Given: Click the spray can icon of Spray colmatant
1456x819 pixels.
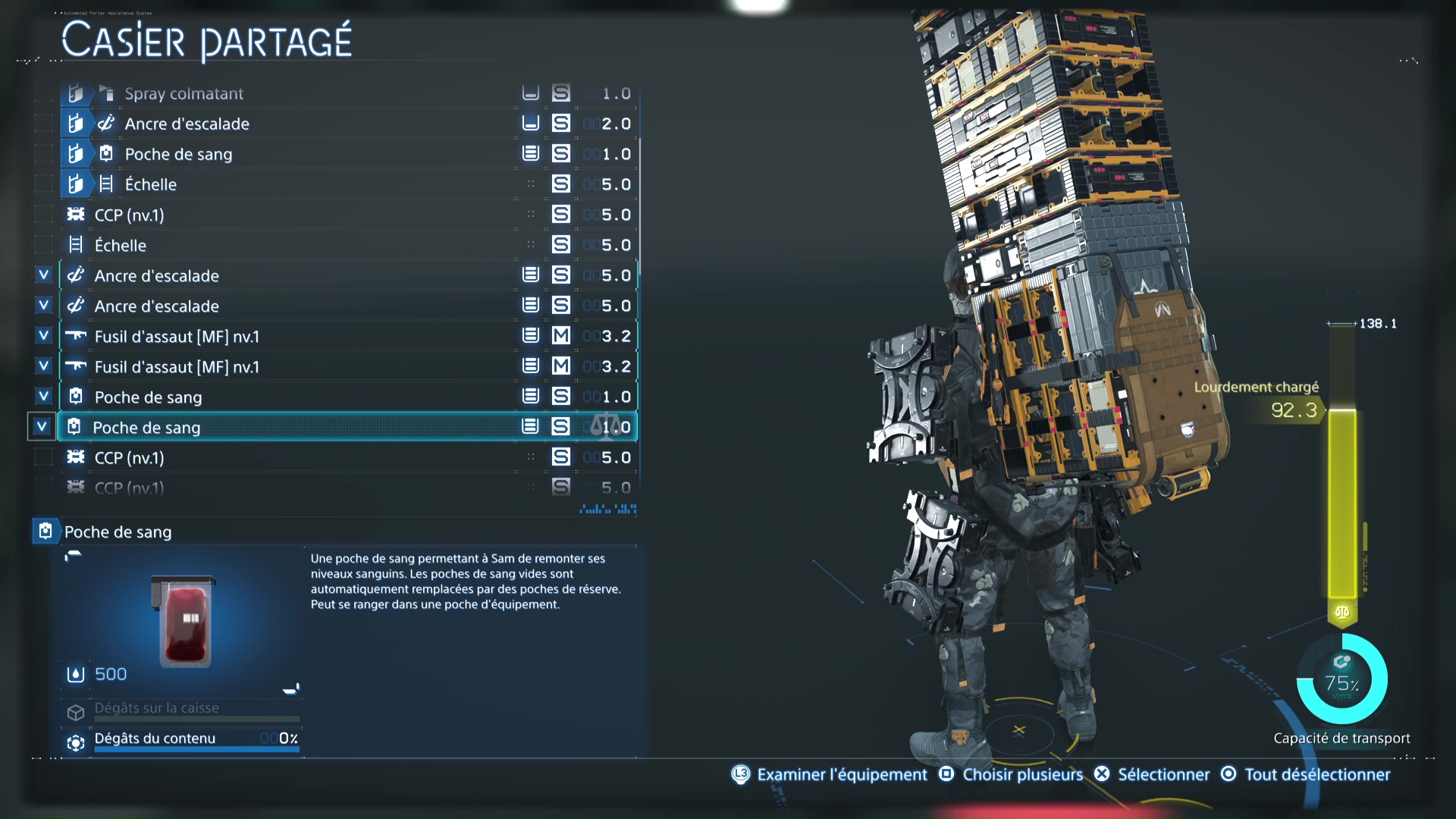Looking at the screenshot, I should pyautogui.click(x=106, y=93).
